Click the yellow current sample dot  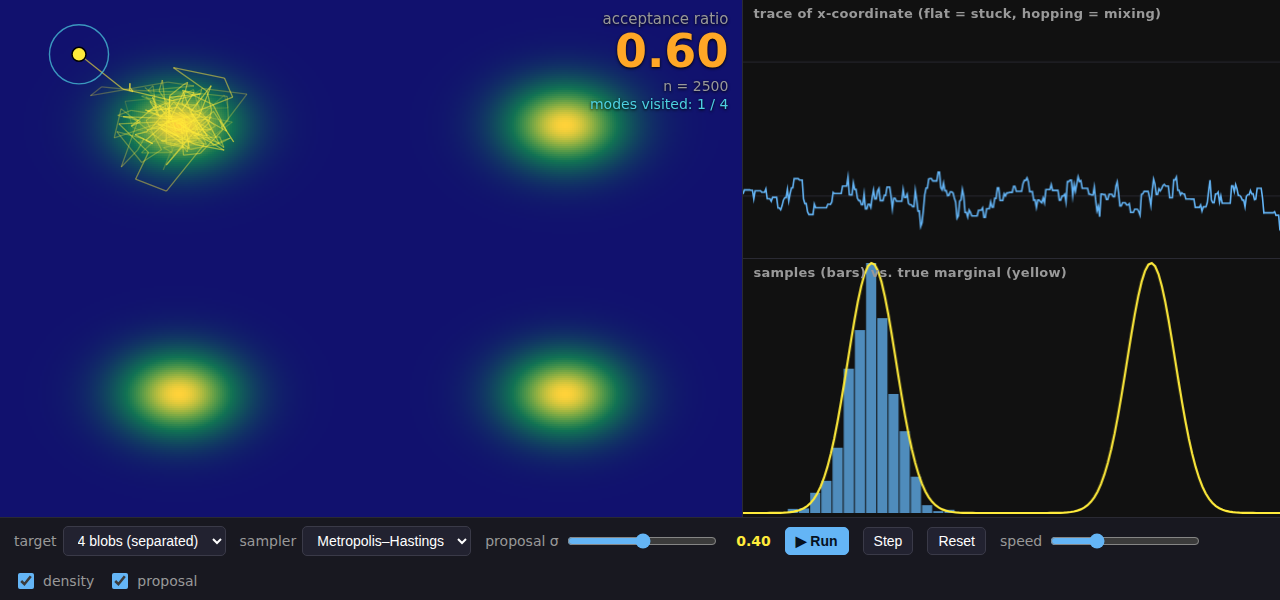point(79,54)
